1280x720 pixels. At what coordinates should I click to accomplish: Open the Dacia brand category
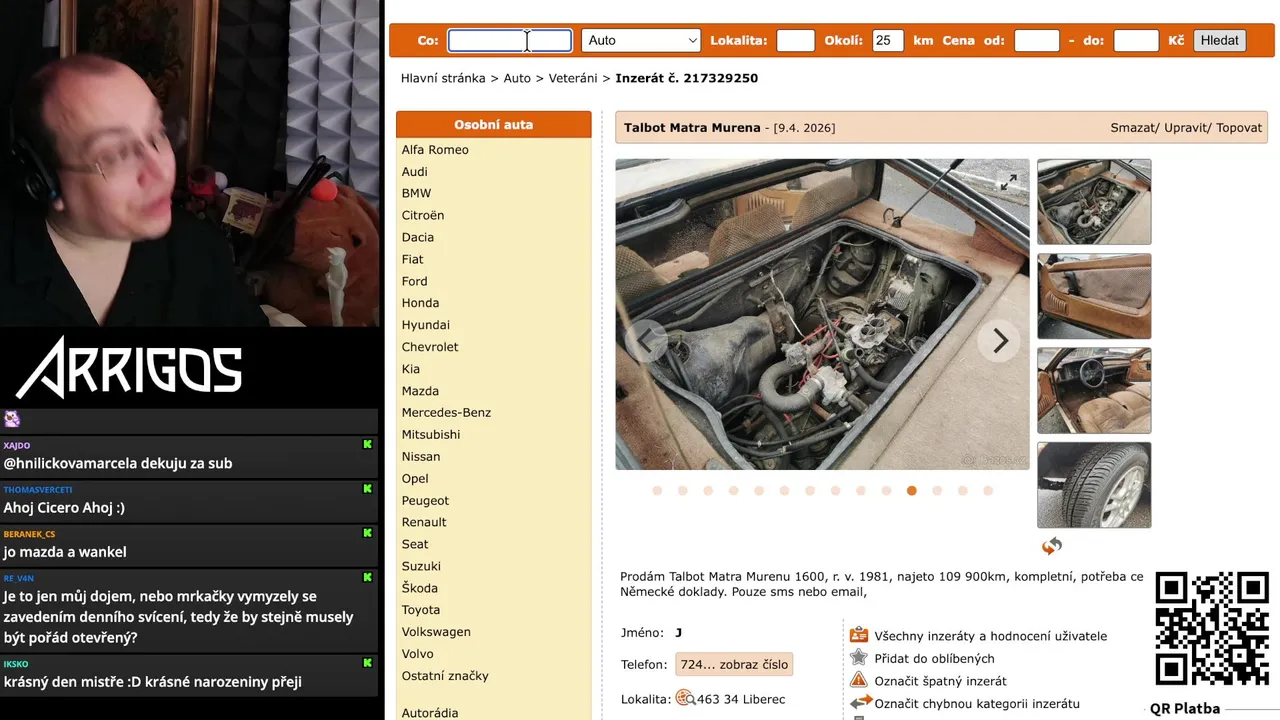pos(418,237)
